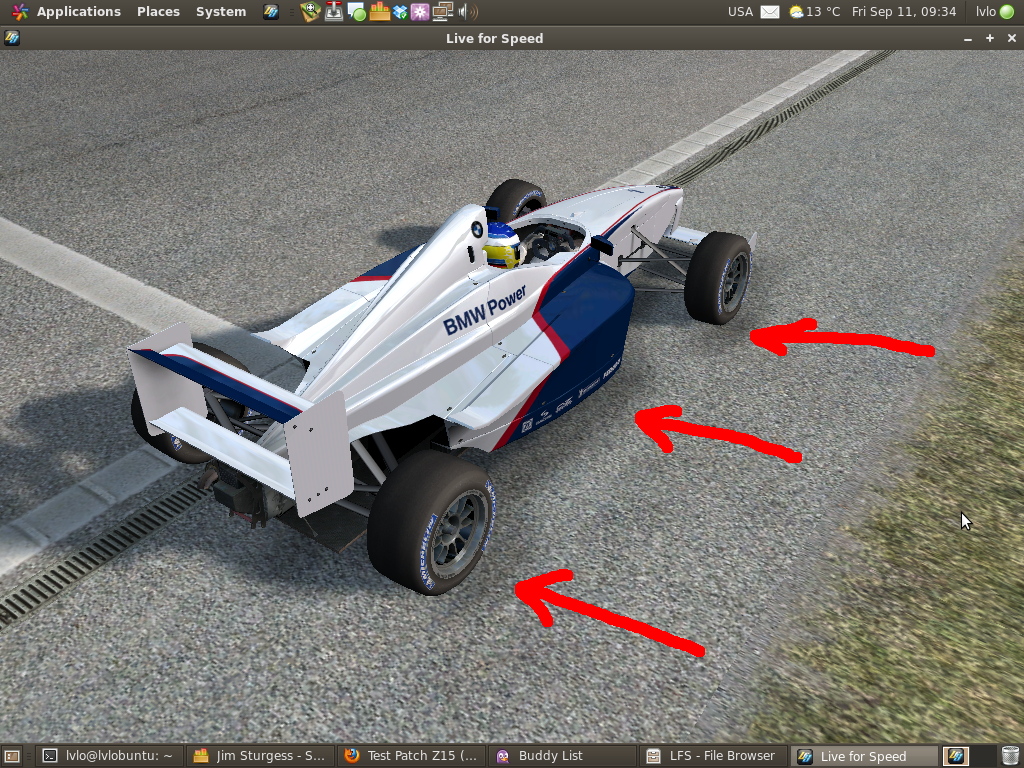Viewport: 1024px width, 768px height.
Task: Open the orange bar-chart box icon
Action: pyautogui.click(x=379, y=12)
